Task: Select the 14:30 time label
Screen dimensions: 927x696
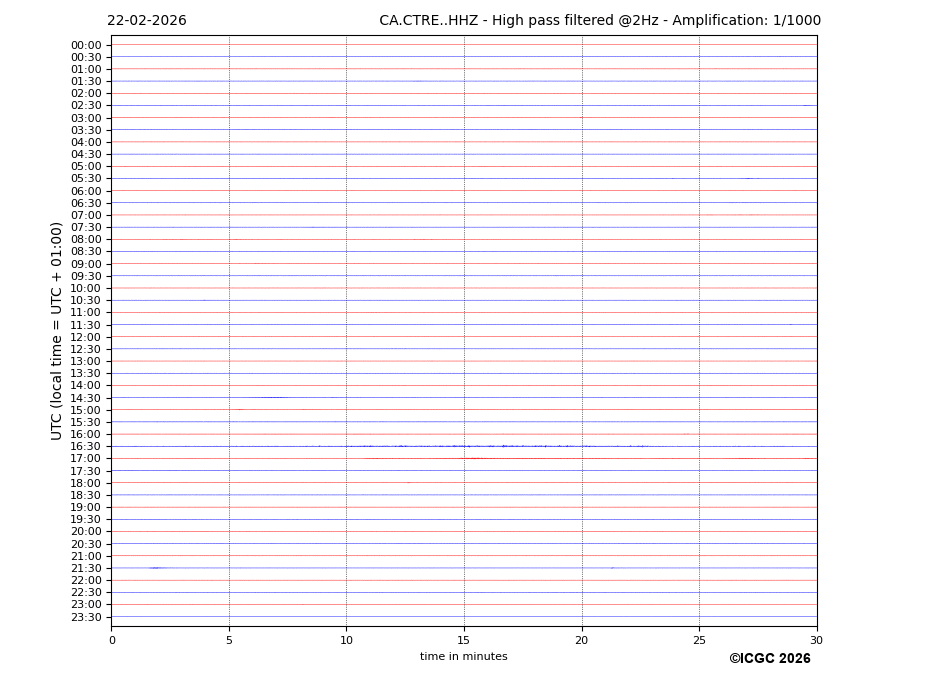Action: coord(86,398)
